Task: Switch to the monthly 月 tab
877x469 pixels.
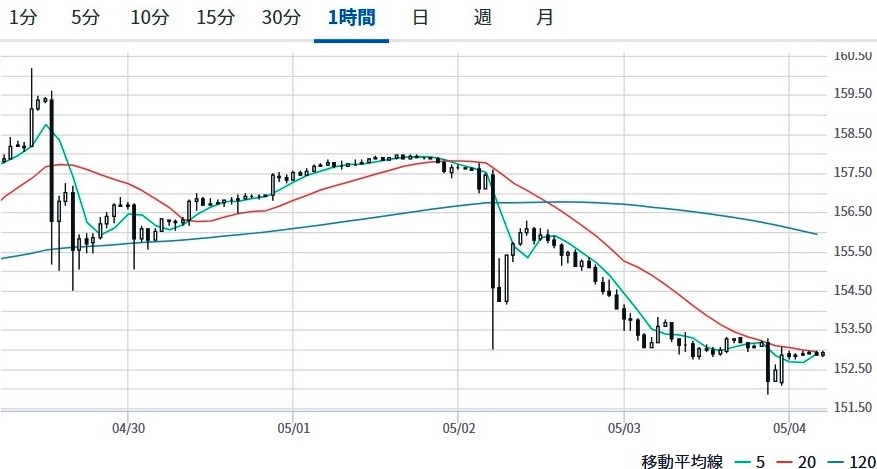Action: (544, 18)
